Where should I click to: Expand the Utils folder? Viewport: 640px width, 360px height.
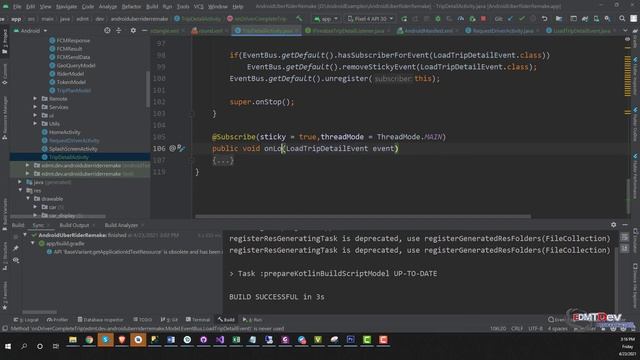click(x=35, y=124)
